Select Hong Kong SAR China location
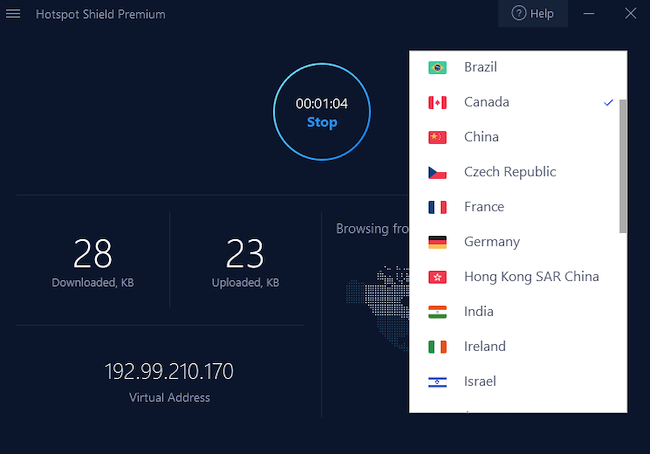650x454 pixels. coord(531,277)
